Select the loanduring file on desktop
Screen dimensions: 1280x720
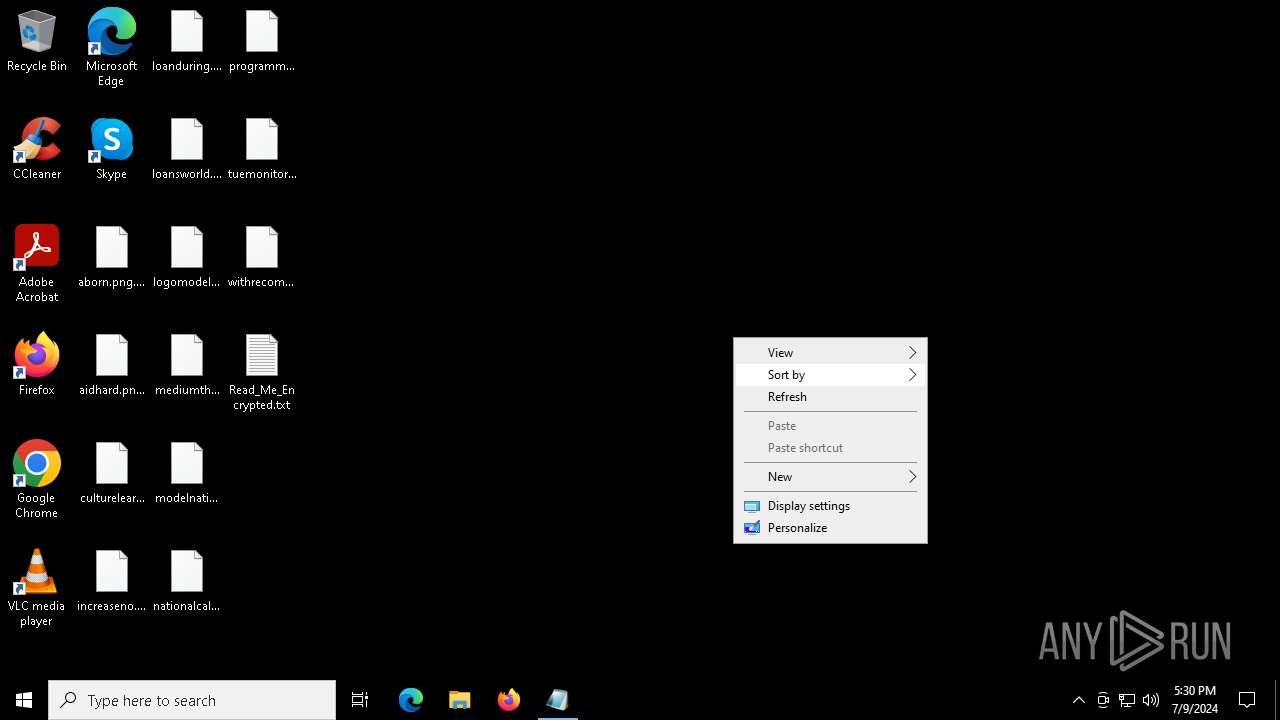pos(187,42)
